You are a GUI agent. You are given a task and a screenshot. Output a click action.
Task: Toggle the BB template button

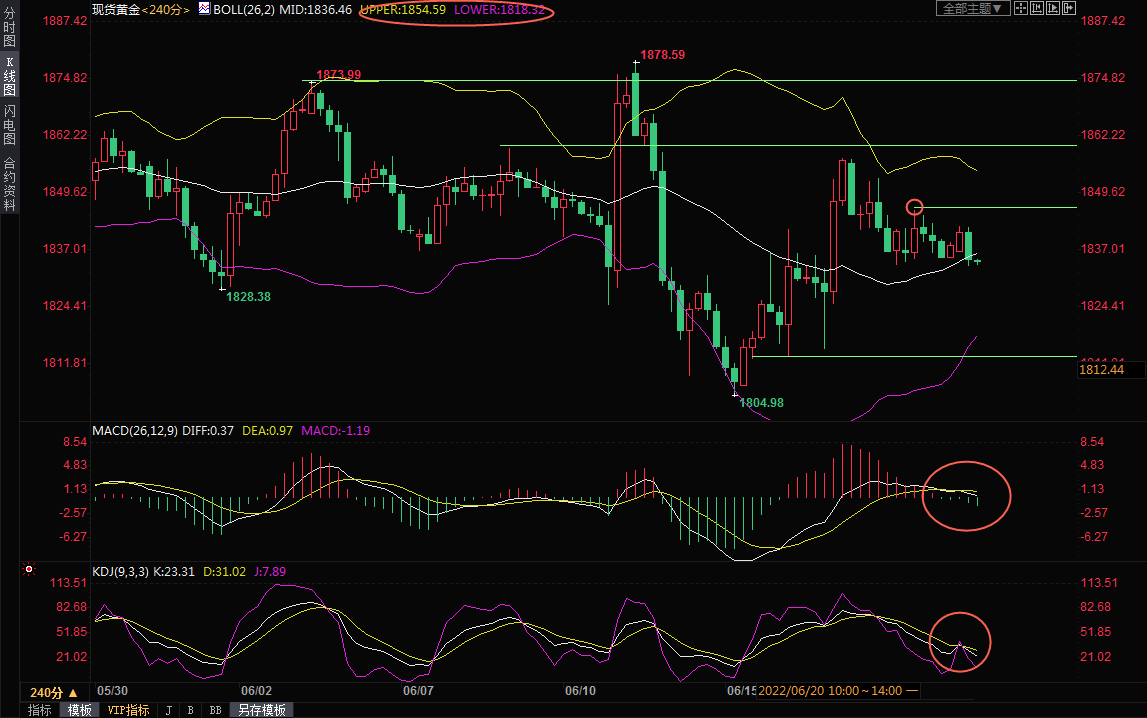click(214, 710)
